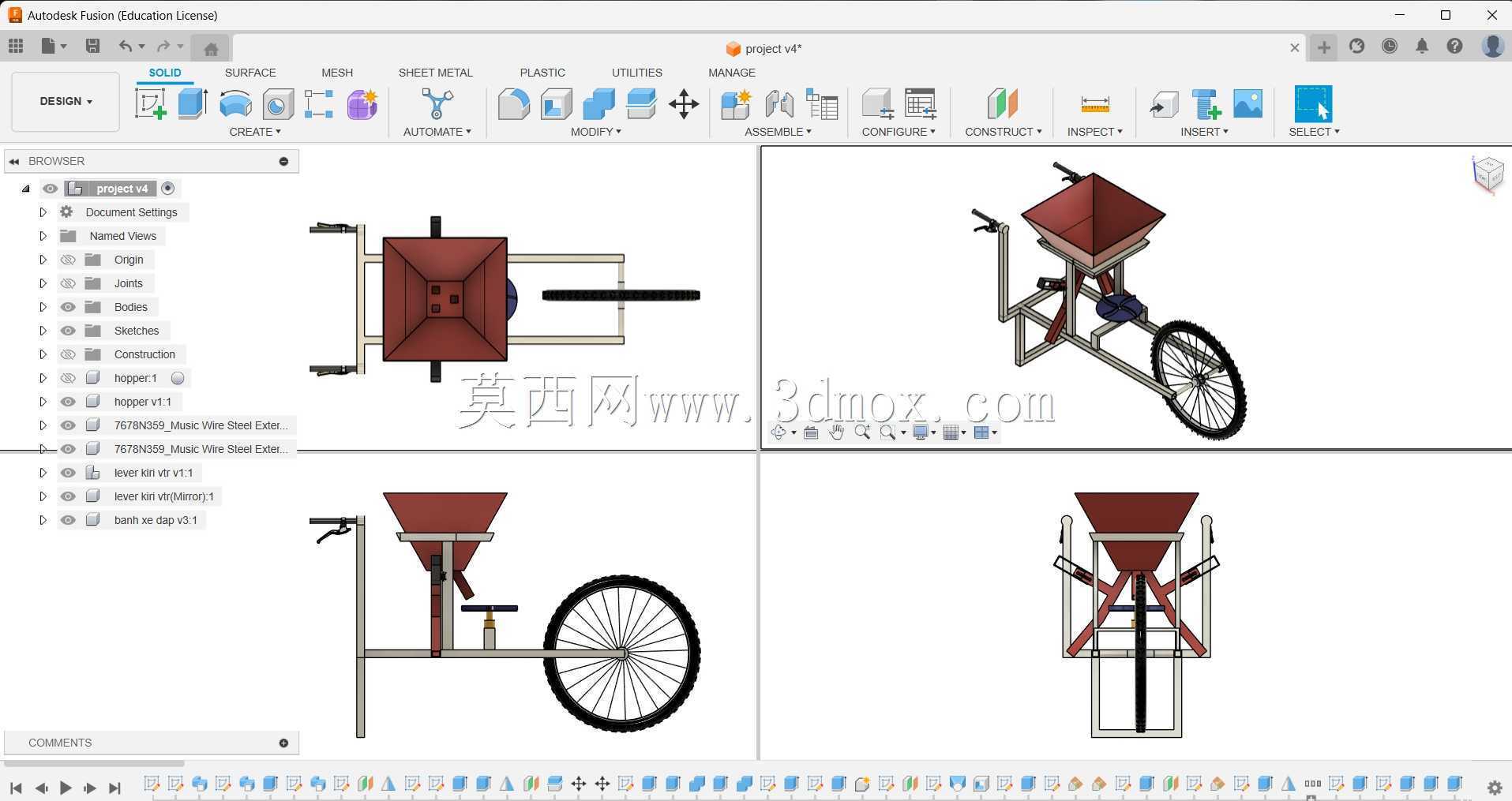Click the Select tool icon
The image size is (1512, 801).
[x=1313, y=103]
